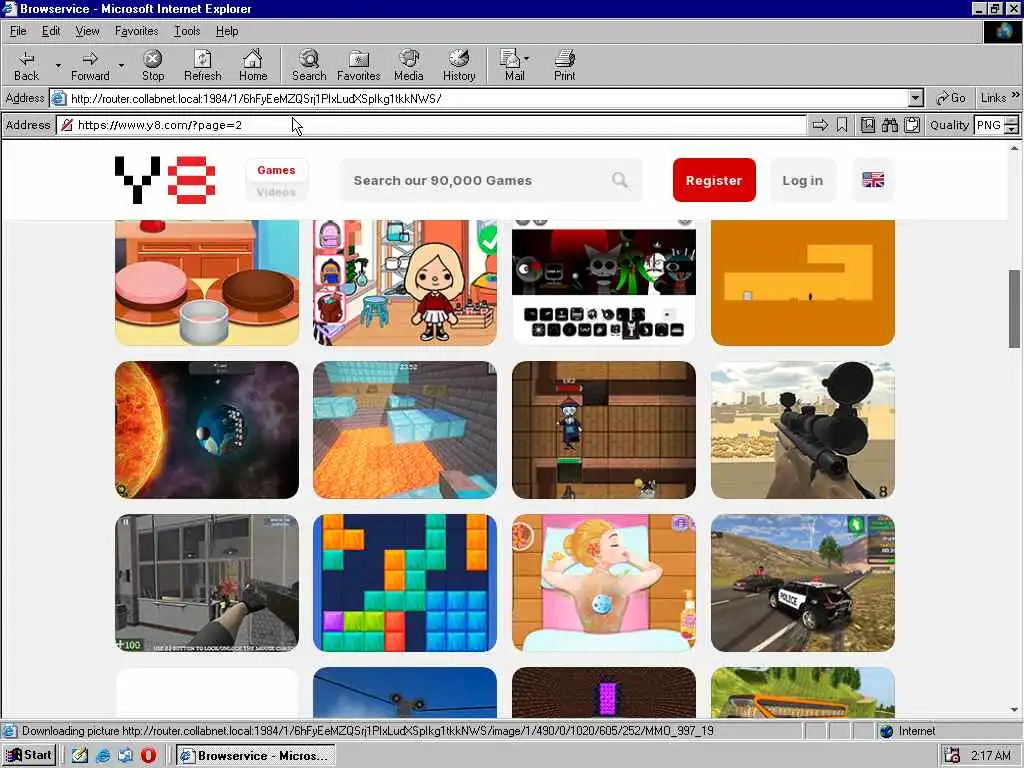Open the IE Search toolbar button

coord(309,65)
